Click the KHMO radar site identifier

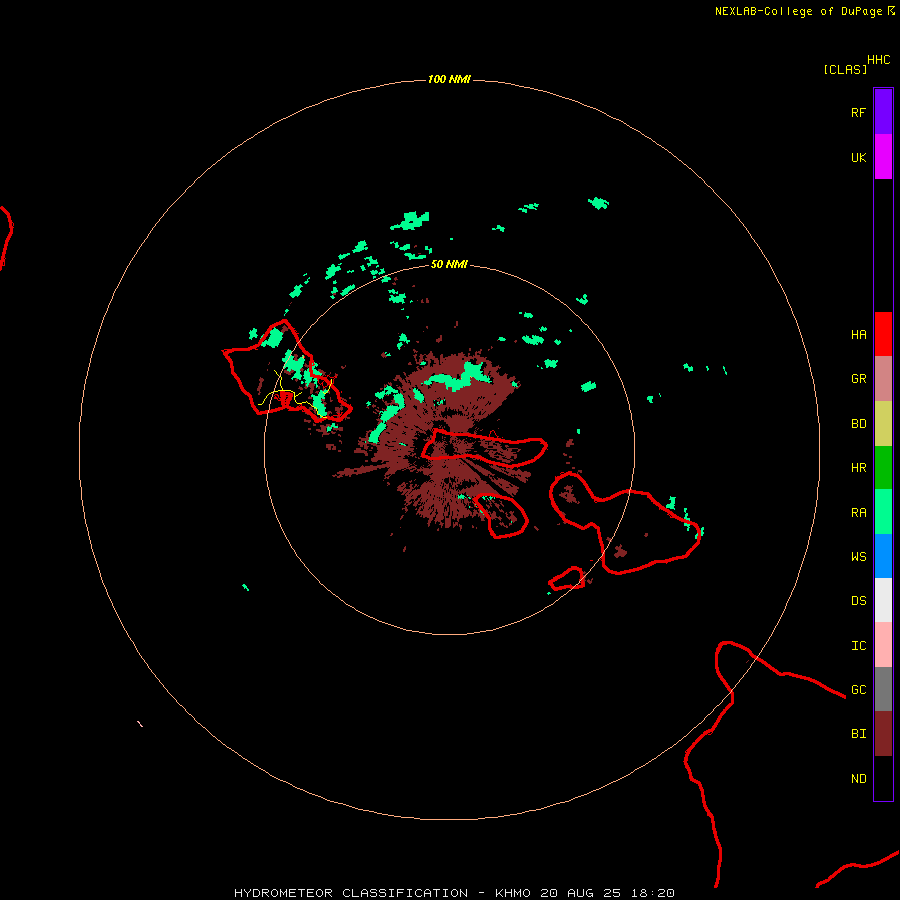point(513,893)
